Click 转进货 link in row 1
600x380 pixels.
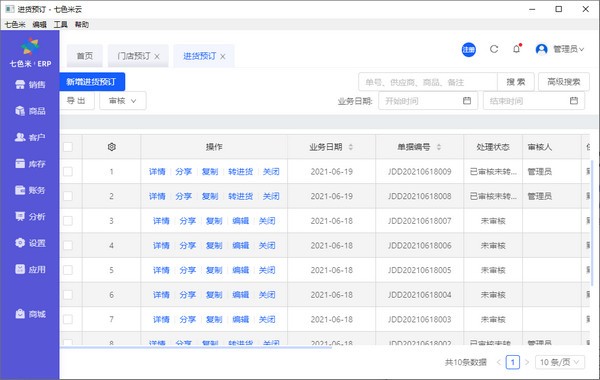(240, 171)
